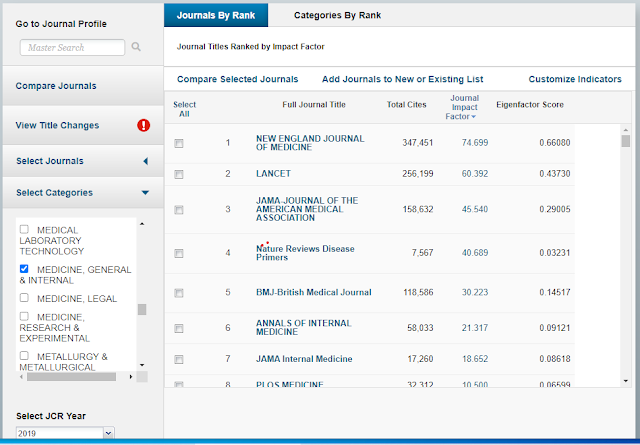640x445 pixels.
Task: Check Medicine, Research & Experimental category
Action: 24,316
